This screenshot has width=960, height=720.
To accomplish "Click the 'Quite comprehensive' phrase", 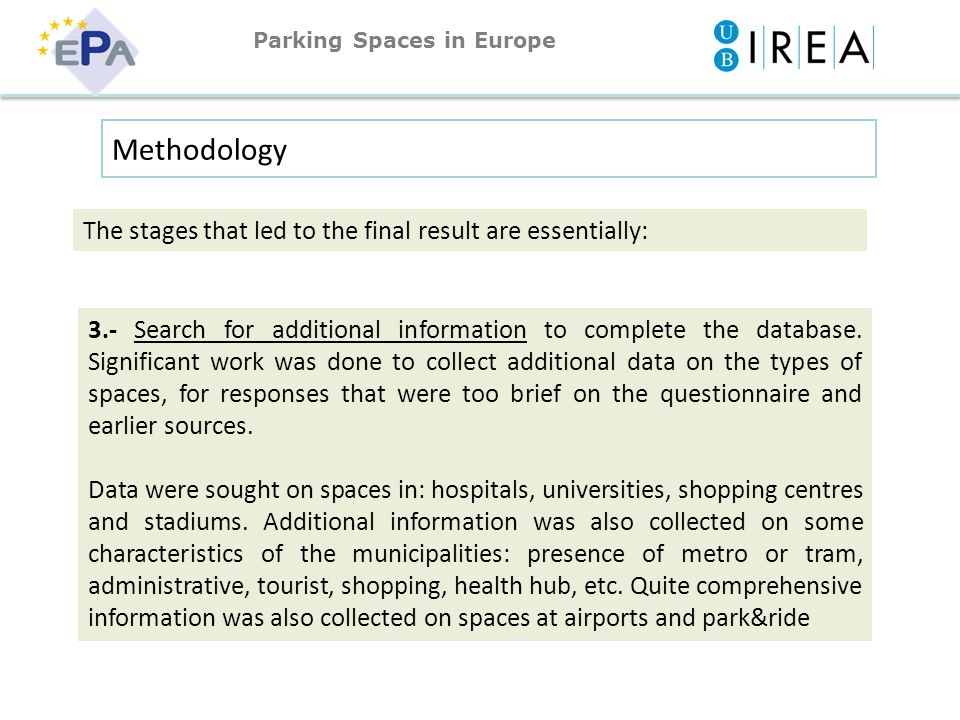I will click(746, 586).
